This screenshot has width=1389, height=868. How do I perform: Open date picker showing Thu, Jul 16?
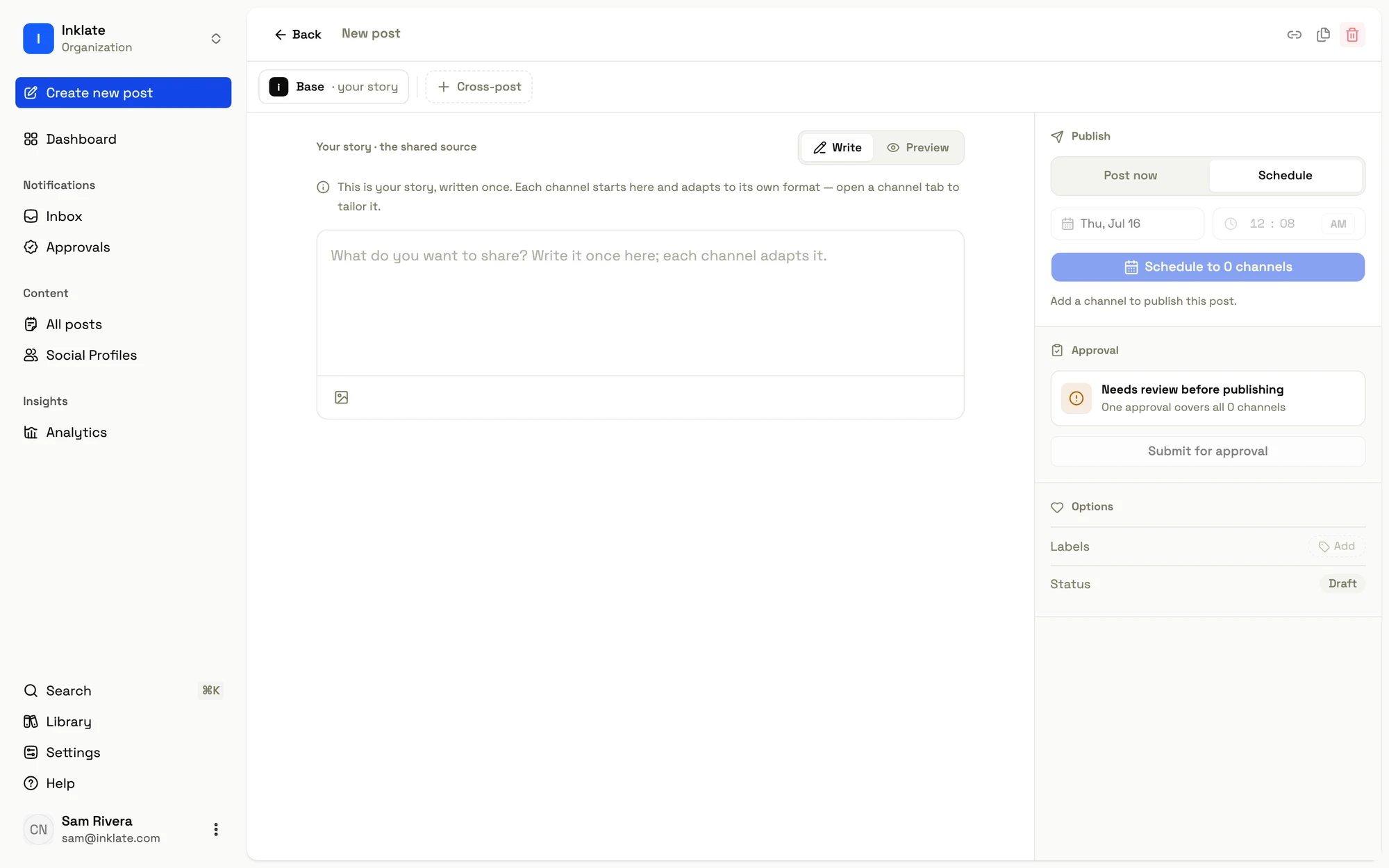pyautogui.click(x=1127, y=224)
